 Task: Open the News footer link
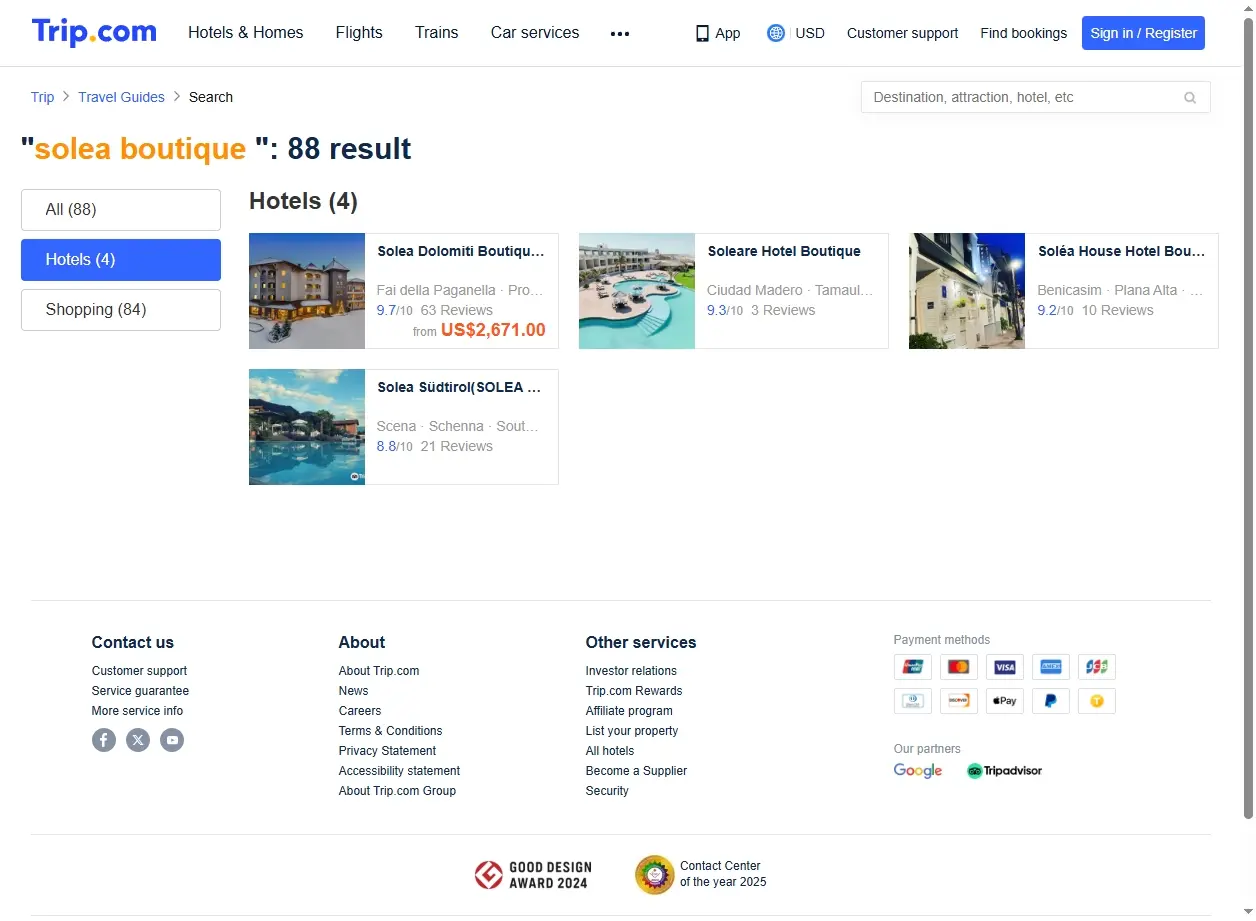pos(353,691)
